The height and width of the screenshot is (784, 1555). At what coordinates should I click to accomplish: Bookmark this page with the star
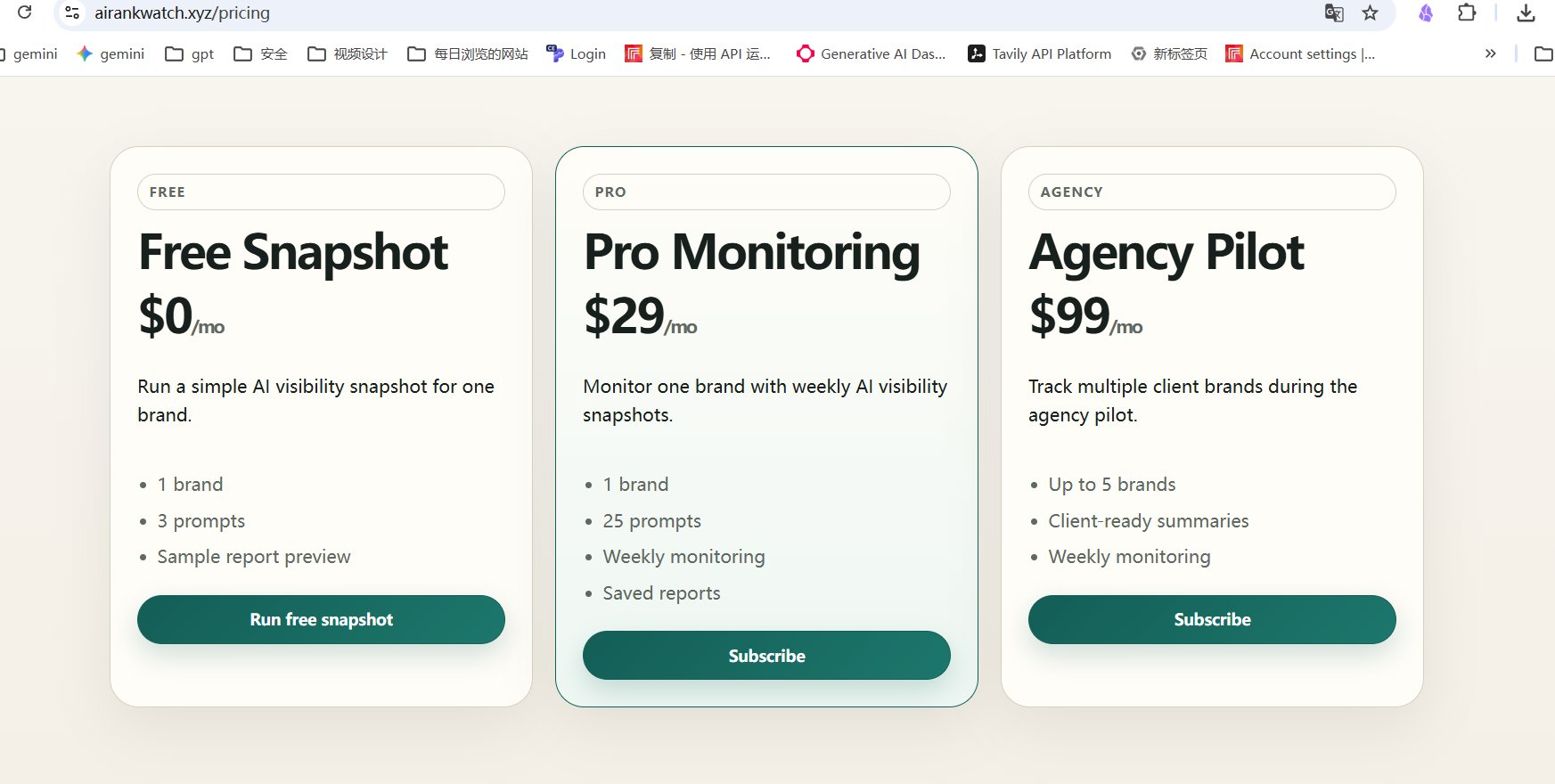coord(1371,12)
